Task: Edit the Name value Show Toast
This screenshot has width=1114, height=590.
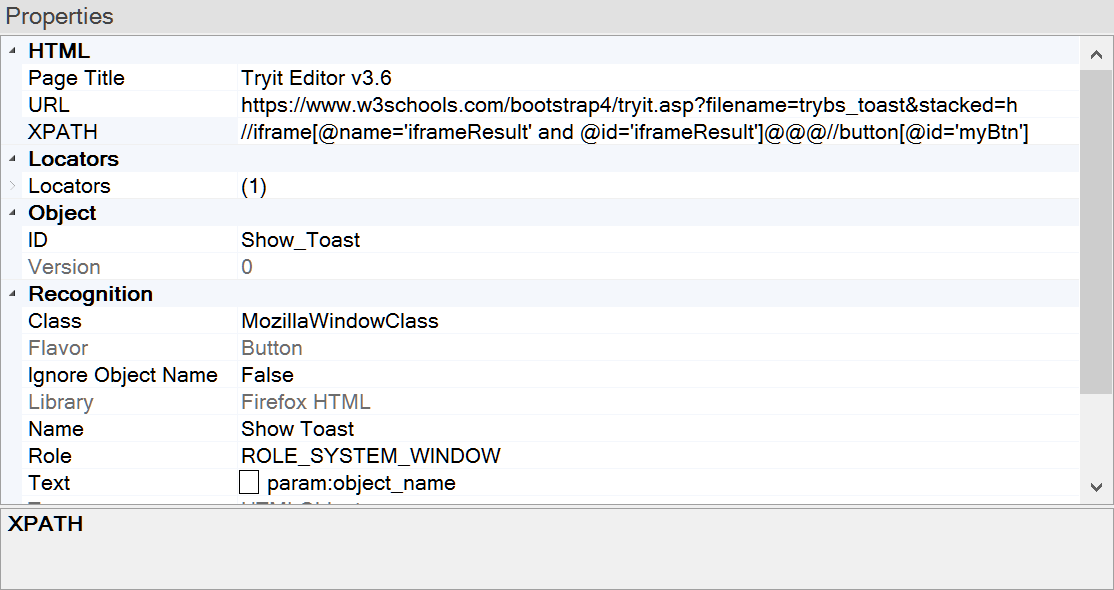Action: (297, 429)
